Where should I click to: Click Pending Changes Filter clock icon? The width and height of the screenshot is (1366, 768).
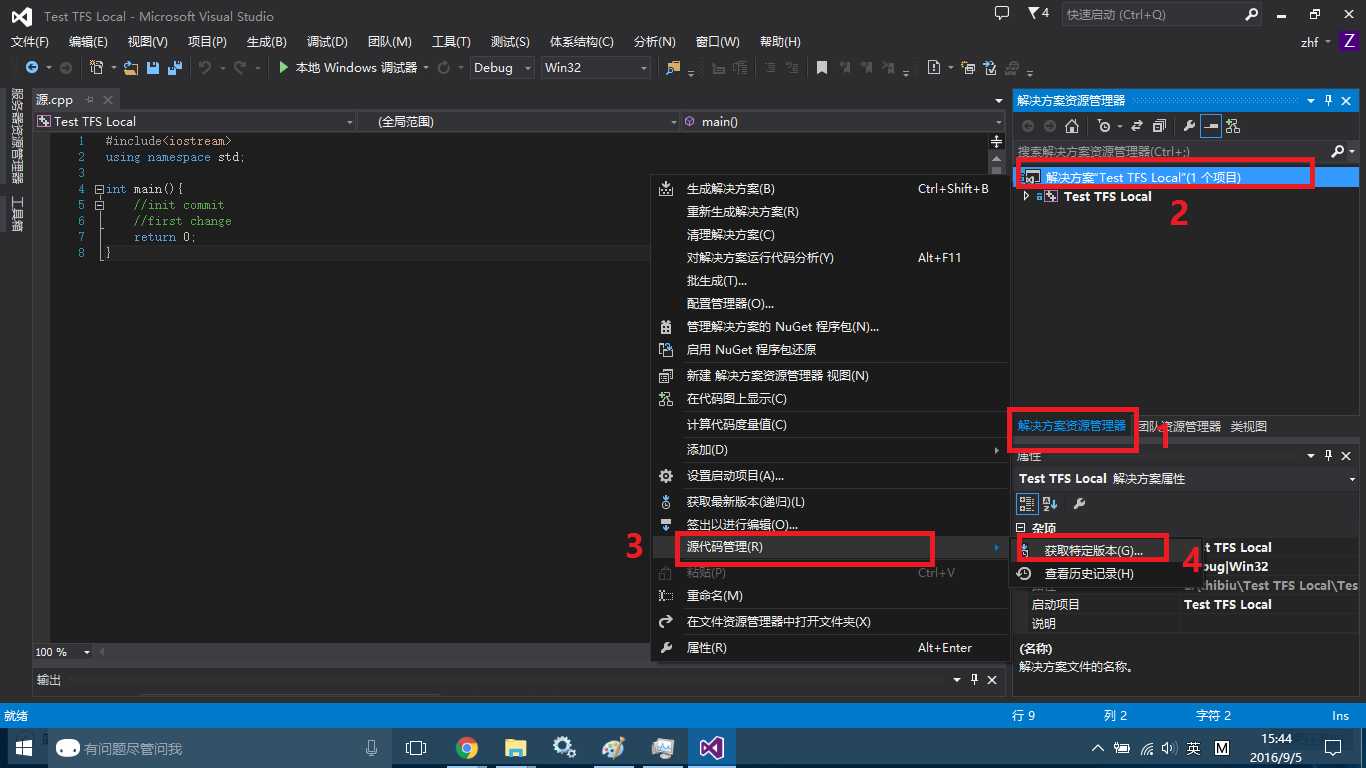pyautogui.click(x=1103, y=126)
